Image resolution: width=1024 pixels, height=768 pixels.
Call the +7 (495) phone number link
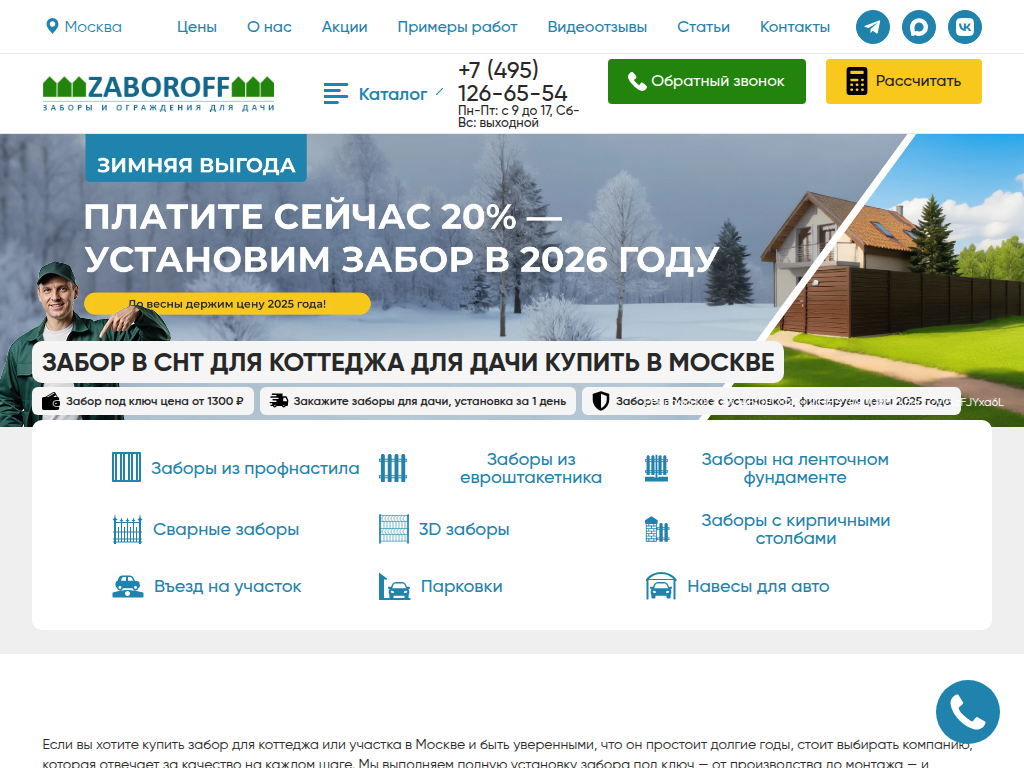[x=510, y=82]
